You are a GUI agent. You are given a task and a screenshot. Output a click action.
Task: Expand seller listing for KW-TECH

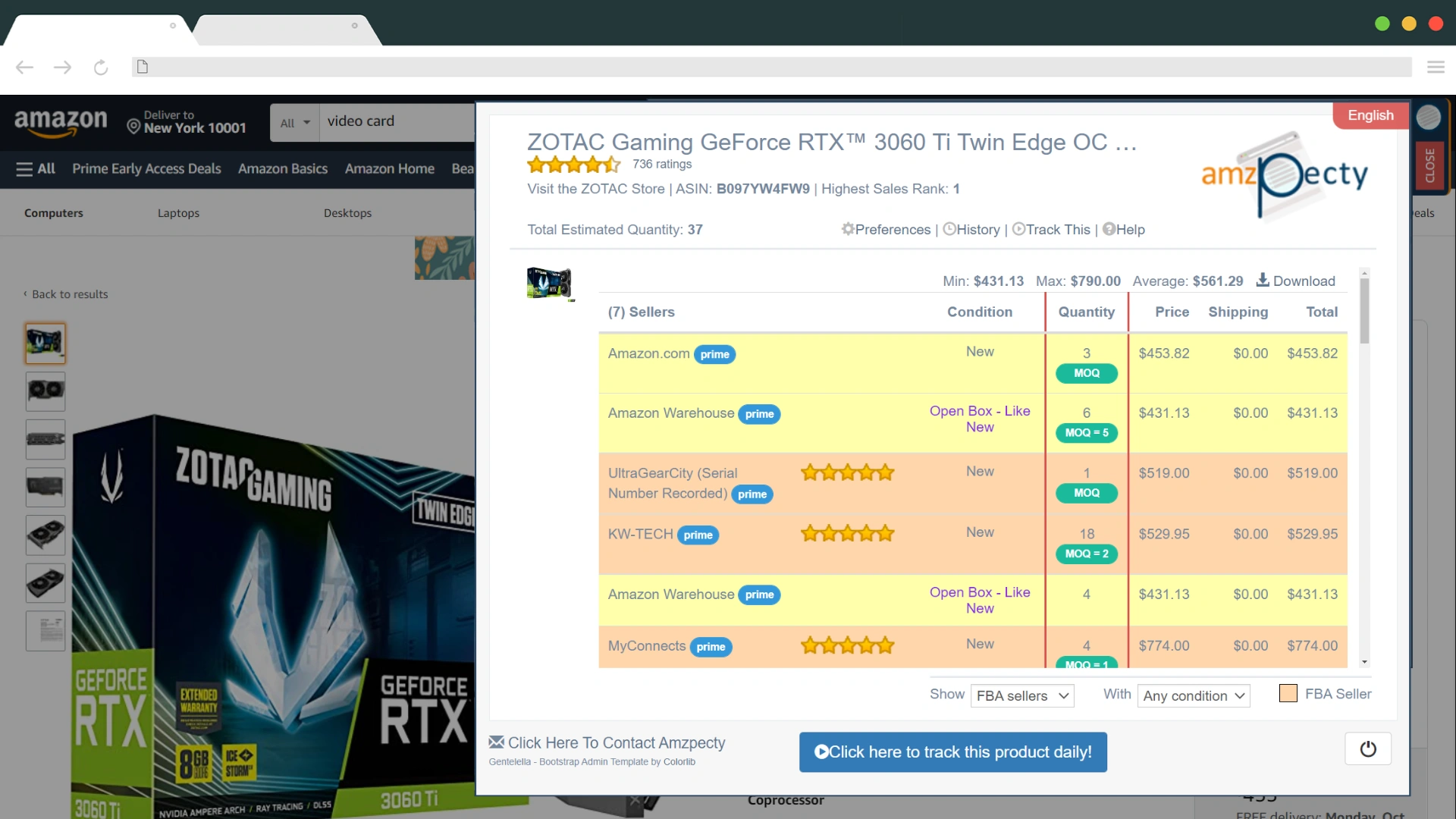[641, 533]
